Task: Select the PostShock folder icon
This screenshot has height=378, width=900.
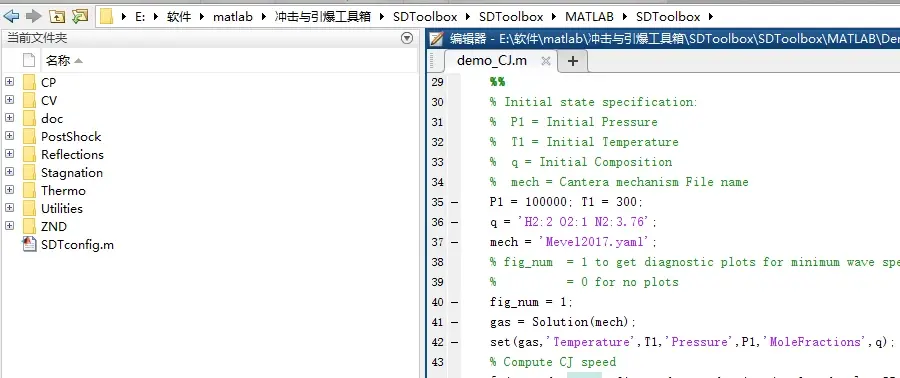Action: 29,136
